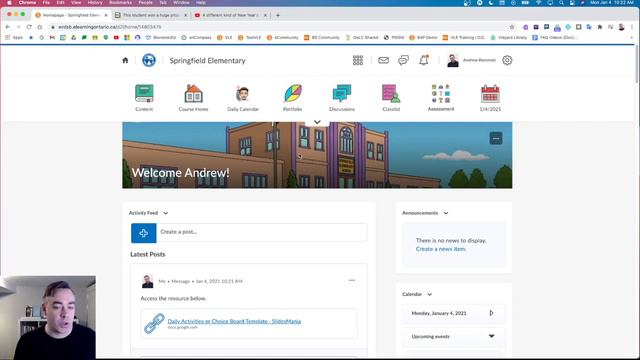
Task: Switch to the YouTube New Year tab
Action: (231, 15)
